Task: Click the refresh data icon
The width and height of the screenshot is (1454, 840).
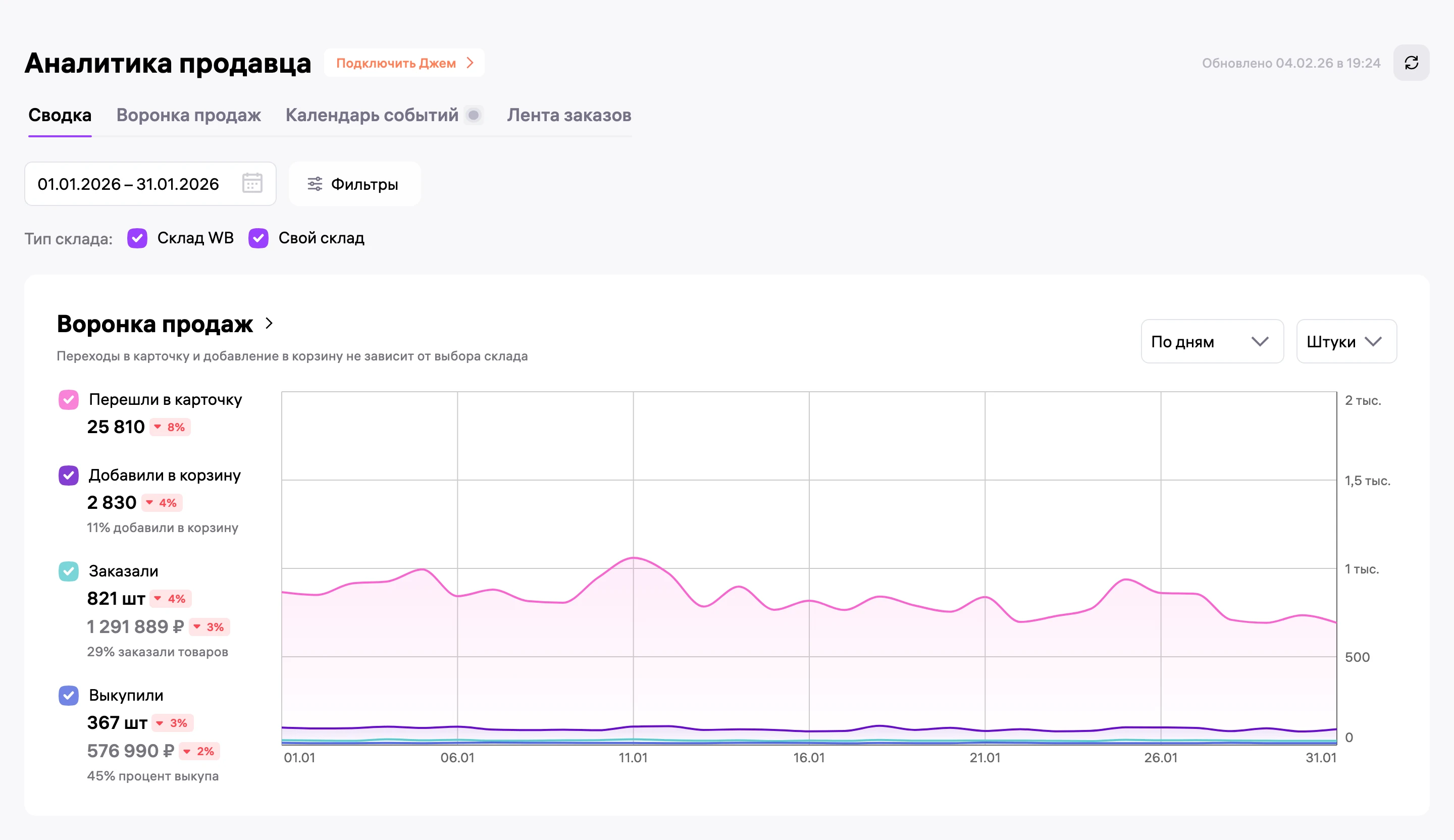Action: click(x=1411, y=63)
